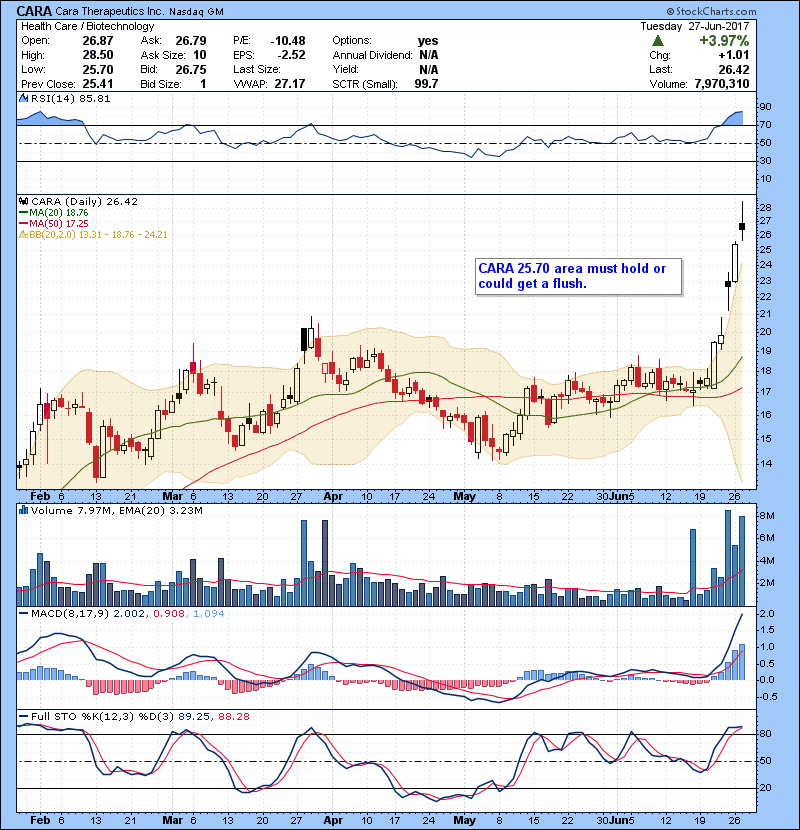Viewport: 800px width, 830px height.
Task: Click the Prev Close value 25.41
Action: click(98, 84)
